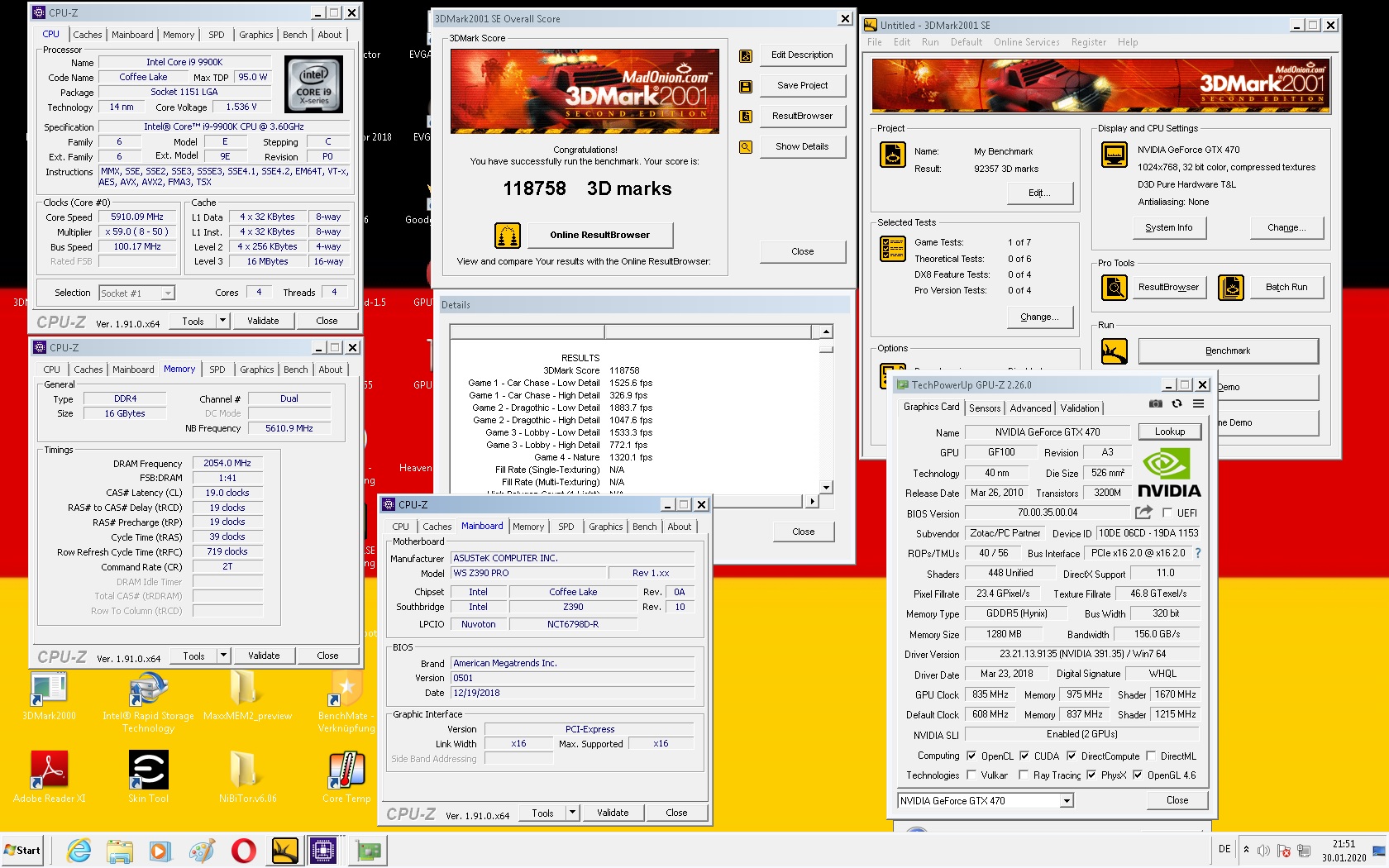Image resolution: width=1389 pixels, height=868 pixels.
Task: Toggle the PhysX checkbox
Action: [1091, 775]
